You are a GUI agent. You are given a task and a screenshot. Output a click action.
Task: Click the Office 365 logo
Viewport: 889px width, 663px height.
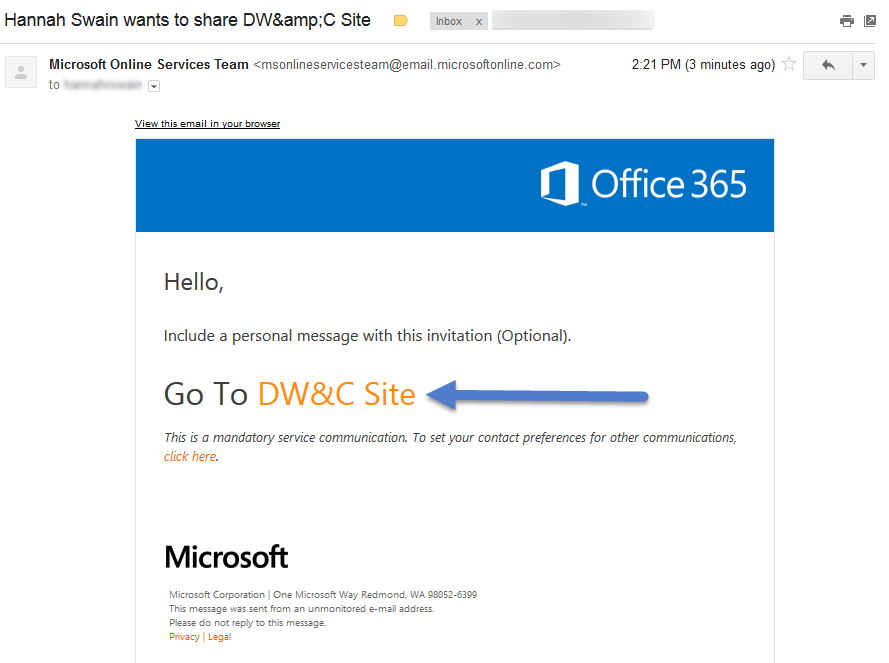coord(644,185)
